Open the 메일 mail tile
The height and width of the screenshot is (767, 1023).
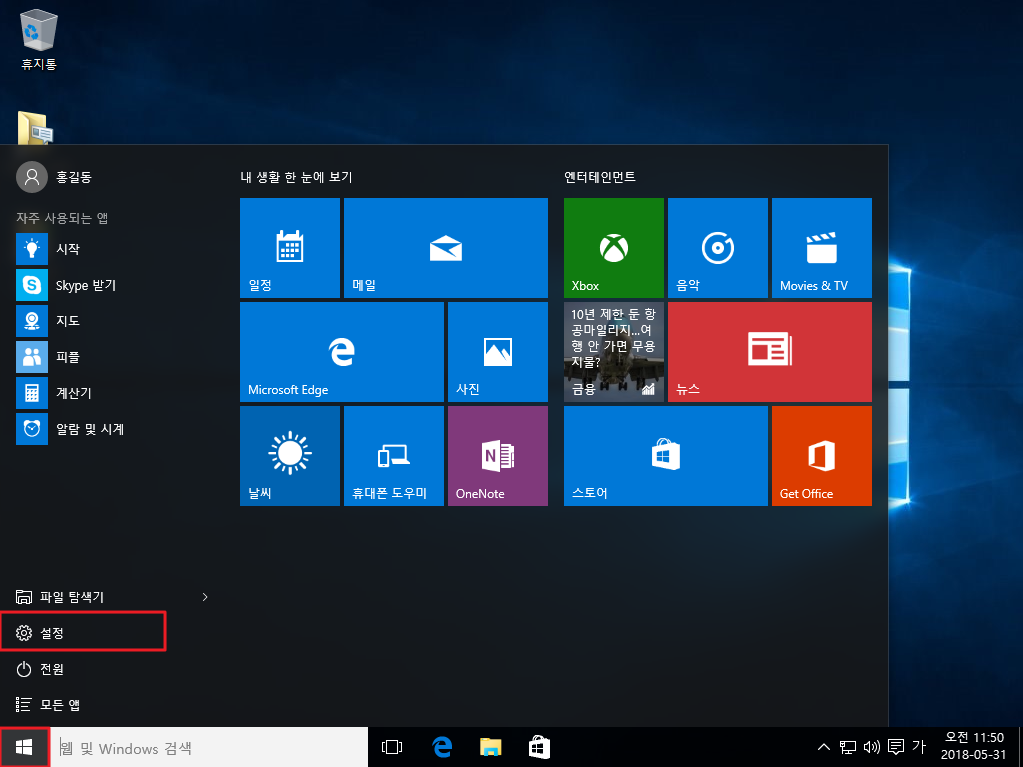pyautogui.click(x=446, y=248)
